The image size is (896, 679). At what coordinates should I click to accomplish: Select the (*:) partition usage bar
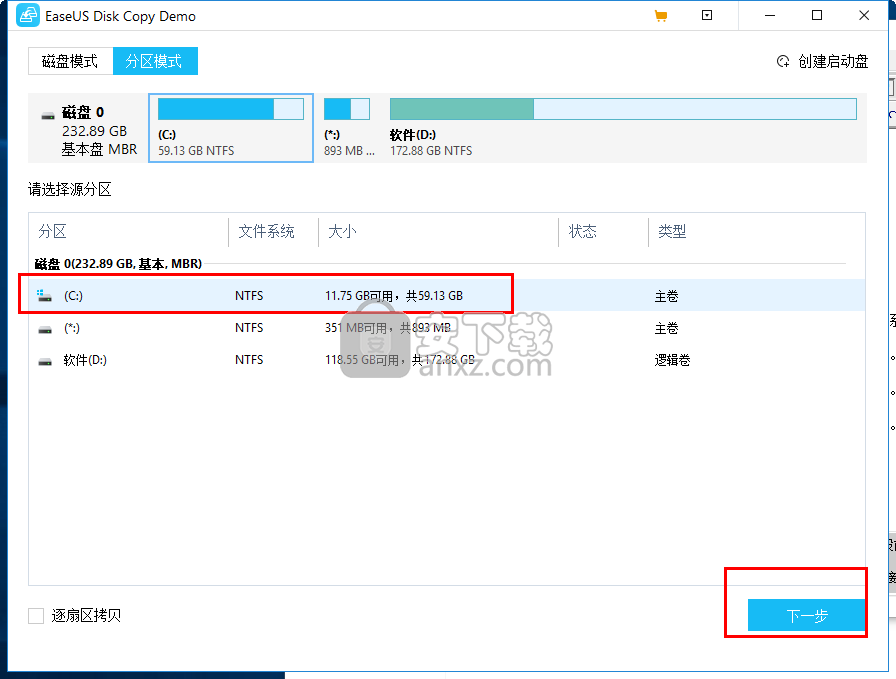[347, 109]
